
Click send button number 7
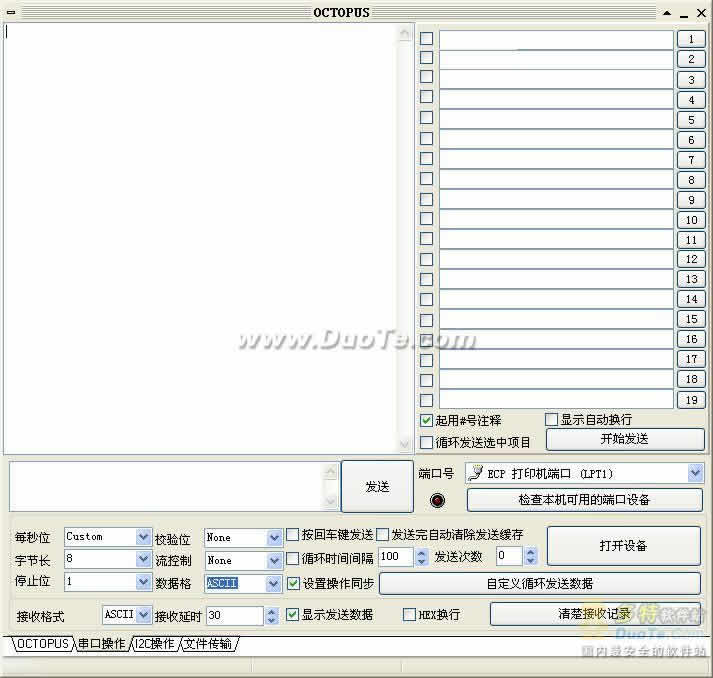click(x=691, y=160)
